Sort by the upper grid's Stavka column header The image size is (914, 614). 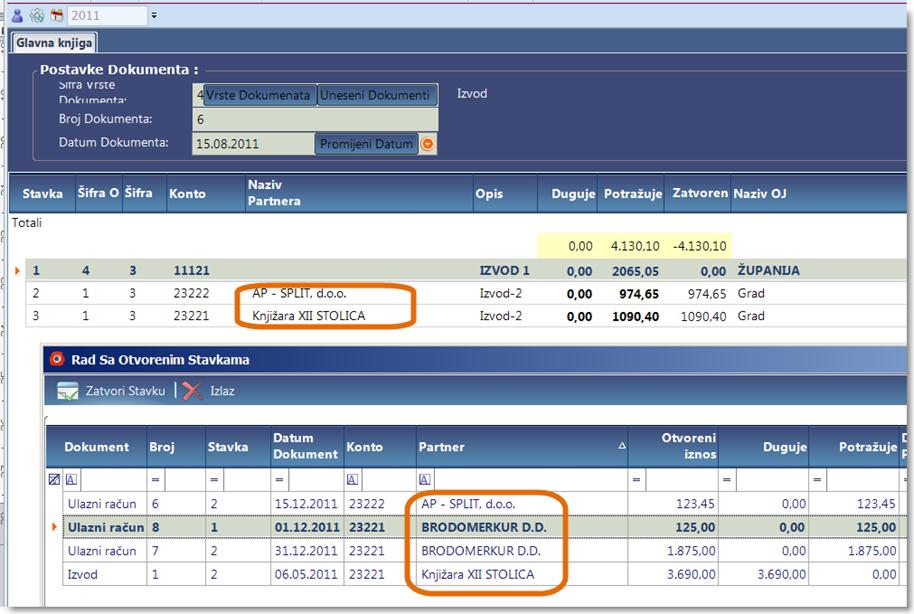[x=42, y=194]
